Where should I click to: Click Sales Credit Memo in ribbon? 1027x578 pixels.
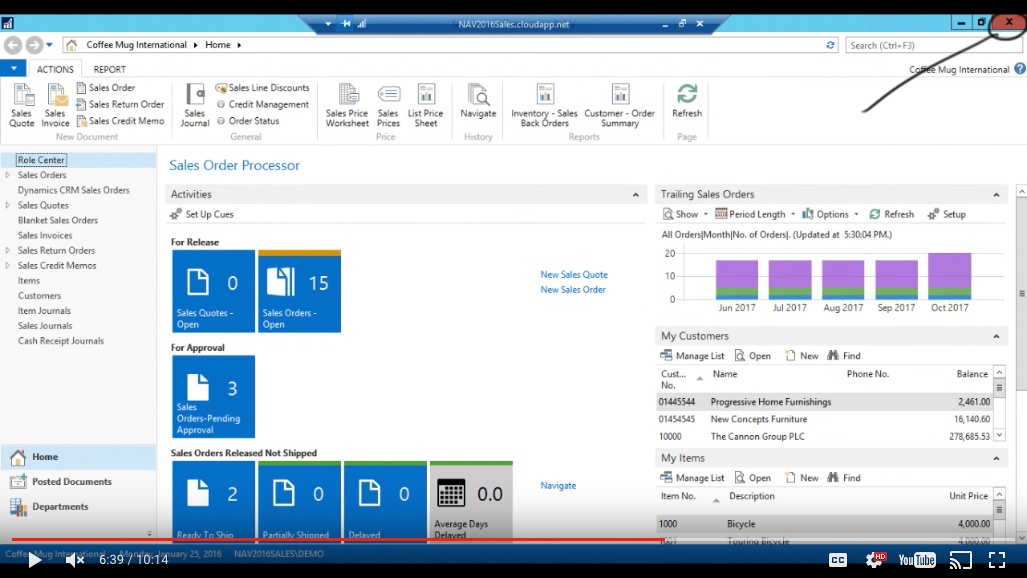click(120, 121)
